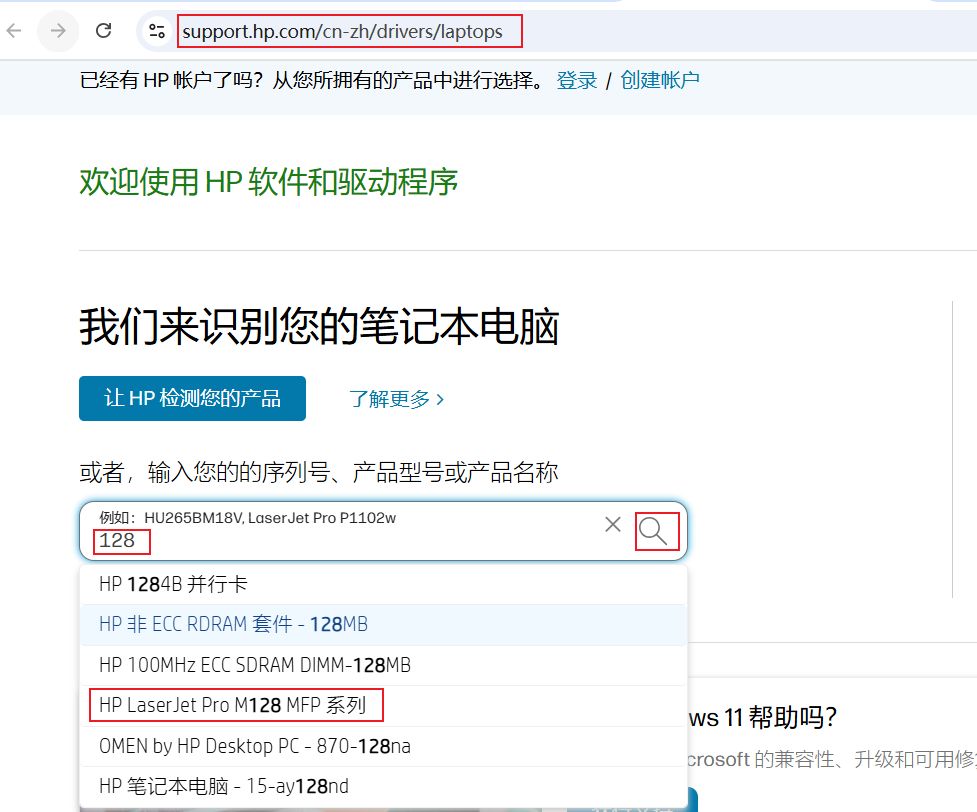The width and height of the screenshot is (977, 812).
Task: Click the 登录 link
Action: pyautogui.click(x=577, y=81)
